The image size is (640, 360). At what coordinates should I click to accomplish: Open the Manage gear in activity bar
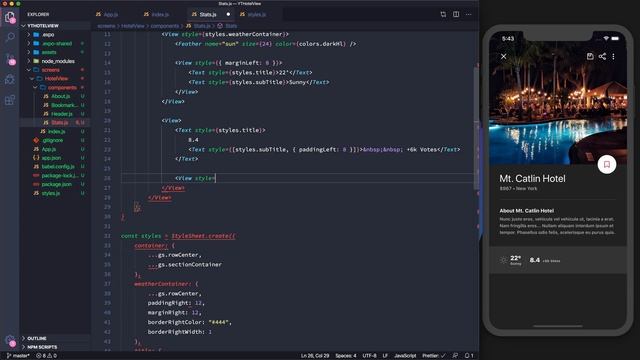pos(10,340)
